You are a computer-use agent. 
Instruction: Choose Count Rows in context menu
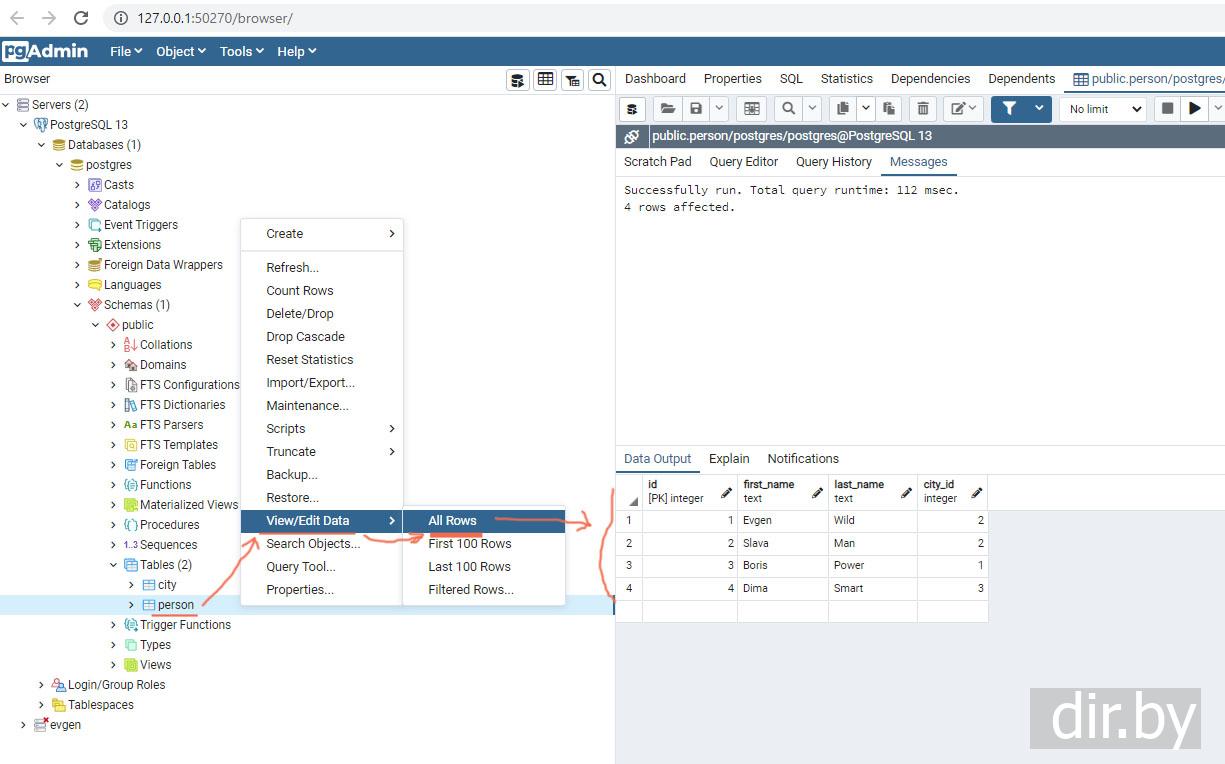(x=299, y=291)
